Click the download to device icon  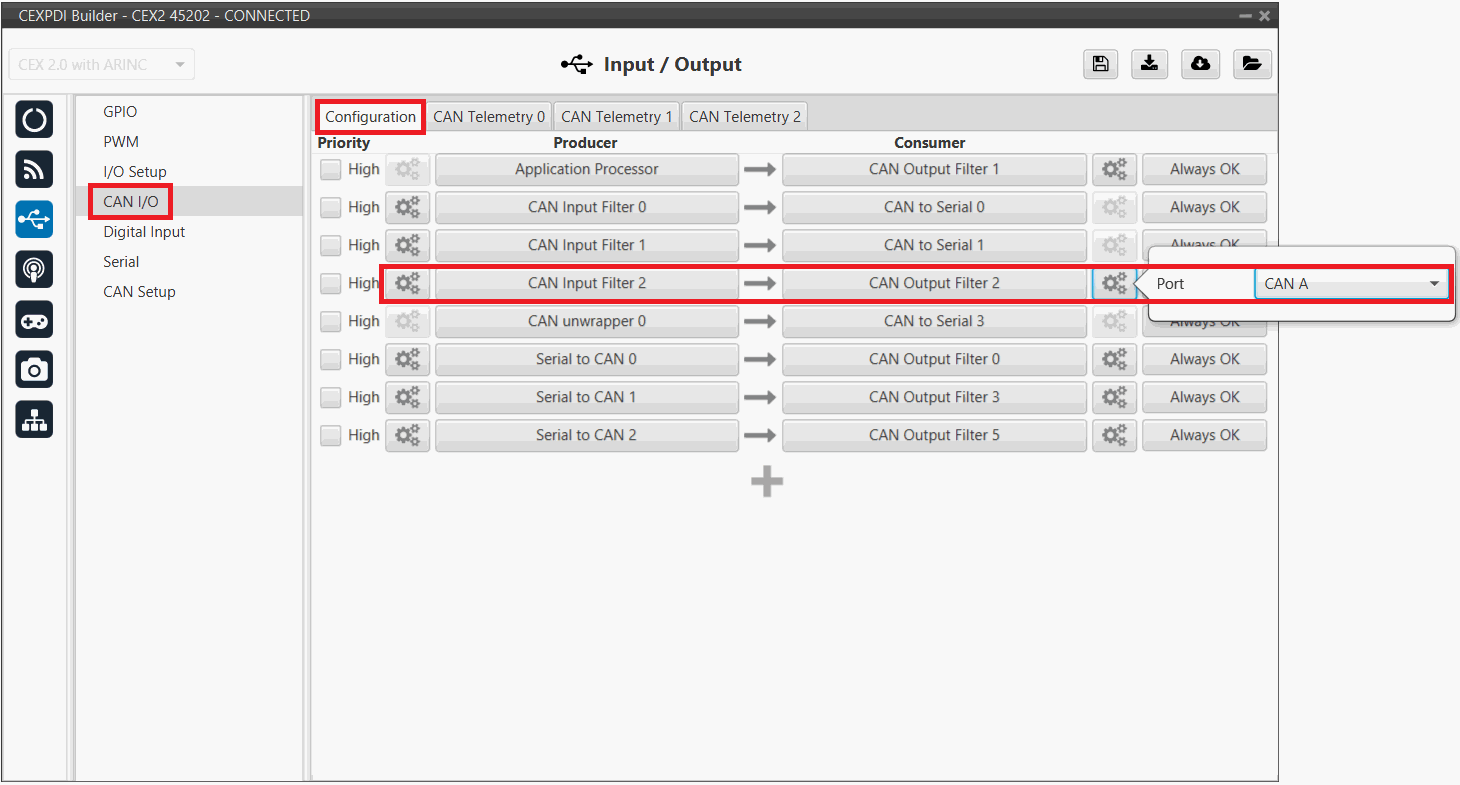1150,64
